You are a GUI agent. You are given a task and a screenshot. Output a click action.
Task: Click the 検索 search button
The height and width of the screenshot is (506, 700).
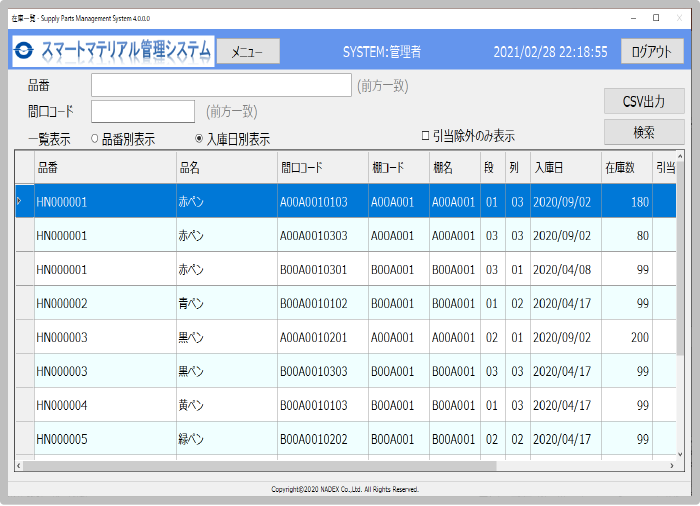pos(644,132)
